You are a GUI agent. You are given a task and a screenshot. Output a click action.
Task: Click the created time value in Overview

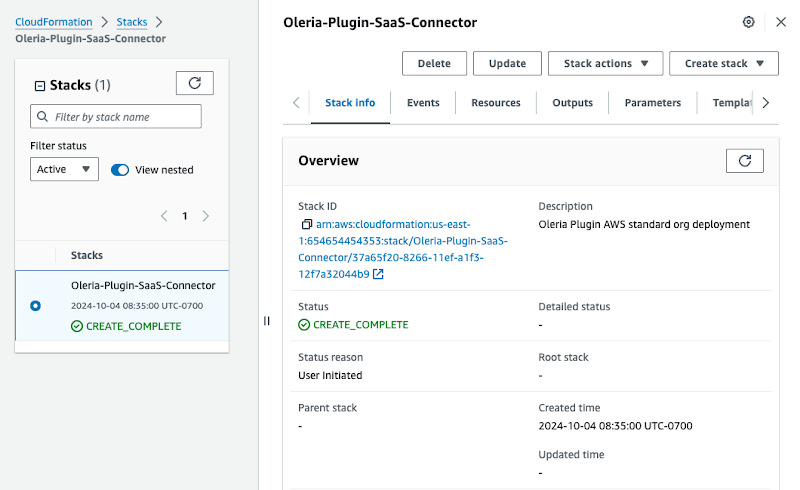[x=615, y=426]
